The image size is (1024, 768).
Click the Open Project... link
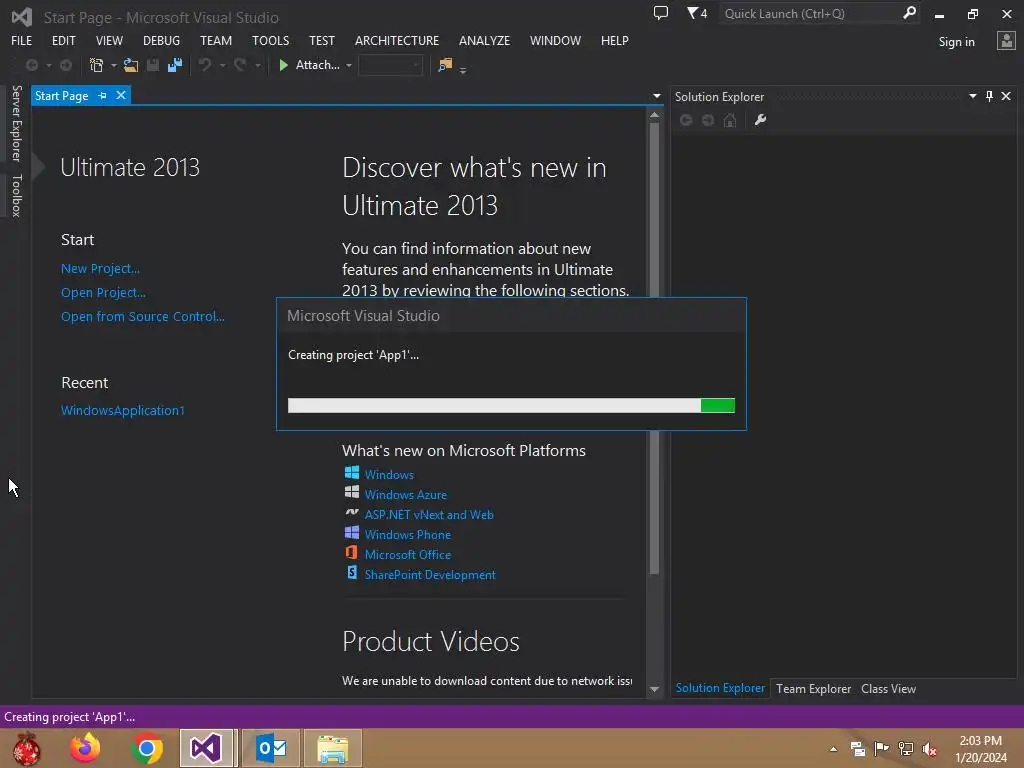[x=103, y=293]
